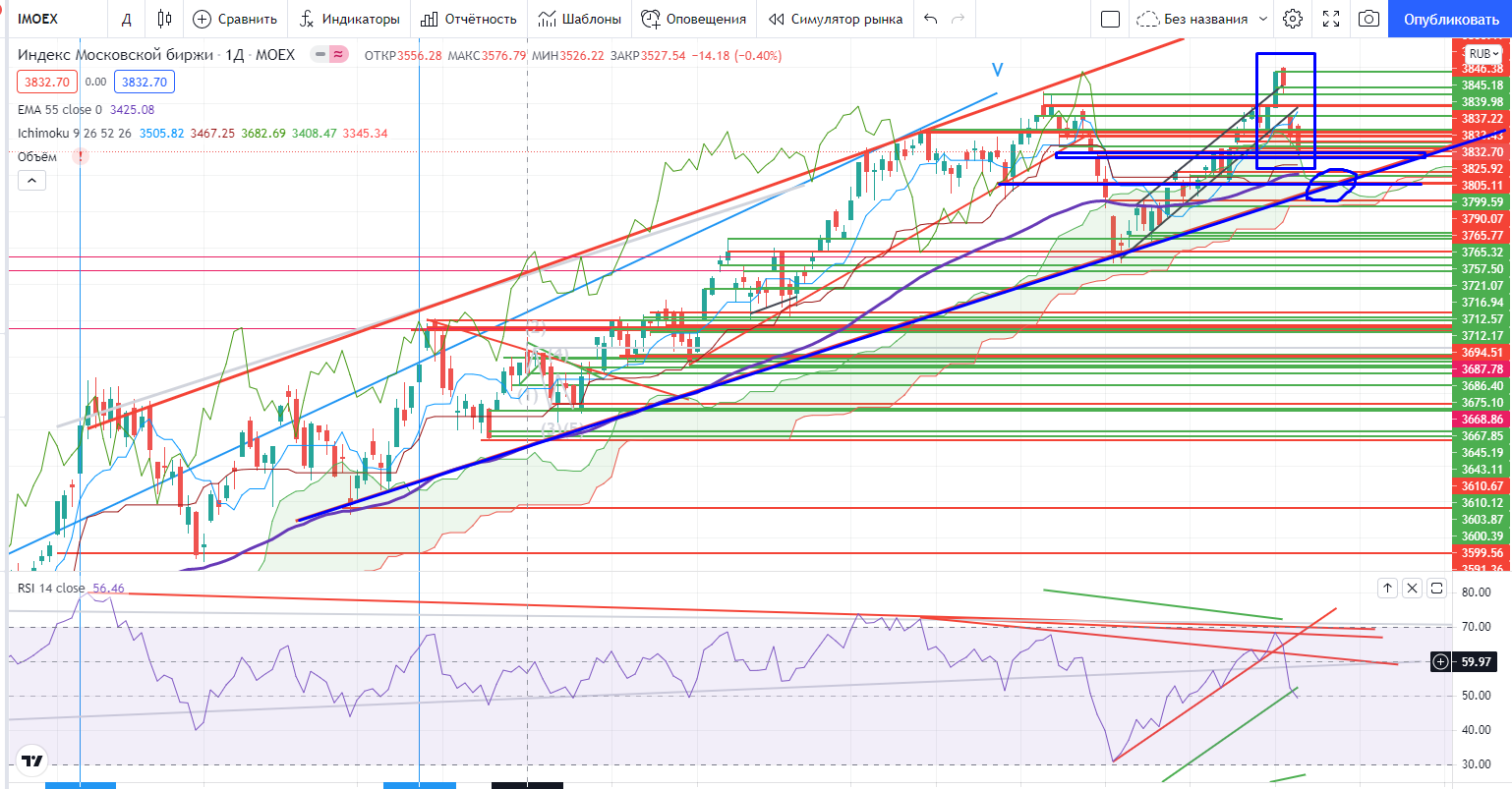Screen dimensions: 1512x789
Task: Open the Д timeframe dropdown
Action: (126, 19)
